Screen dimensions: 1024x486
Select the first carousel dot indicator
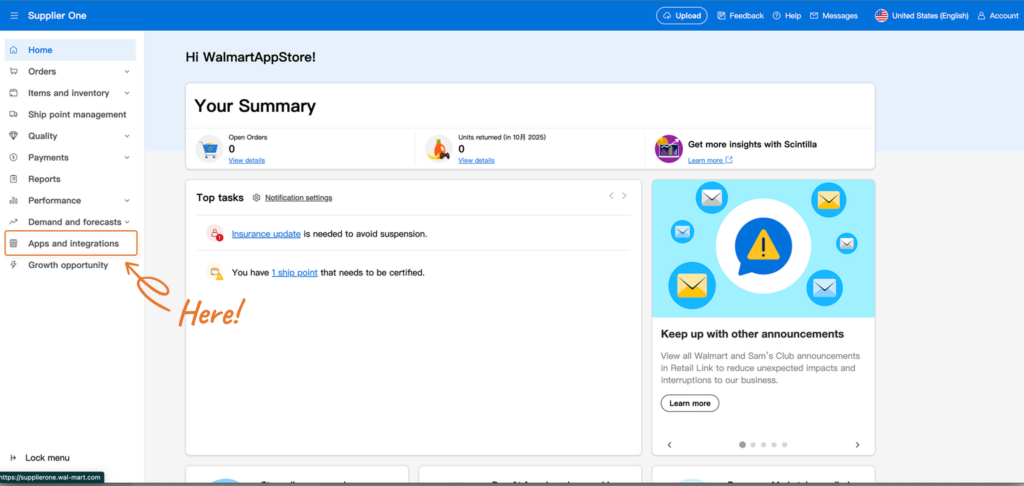click(743, 444)
